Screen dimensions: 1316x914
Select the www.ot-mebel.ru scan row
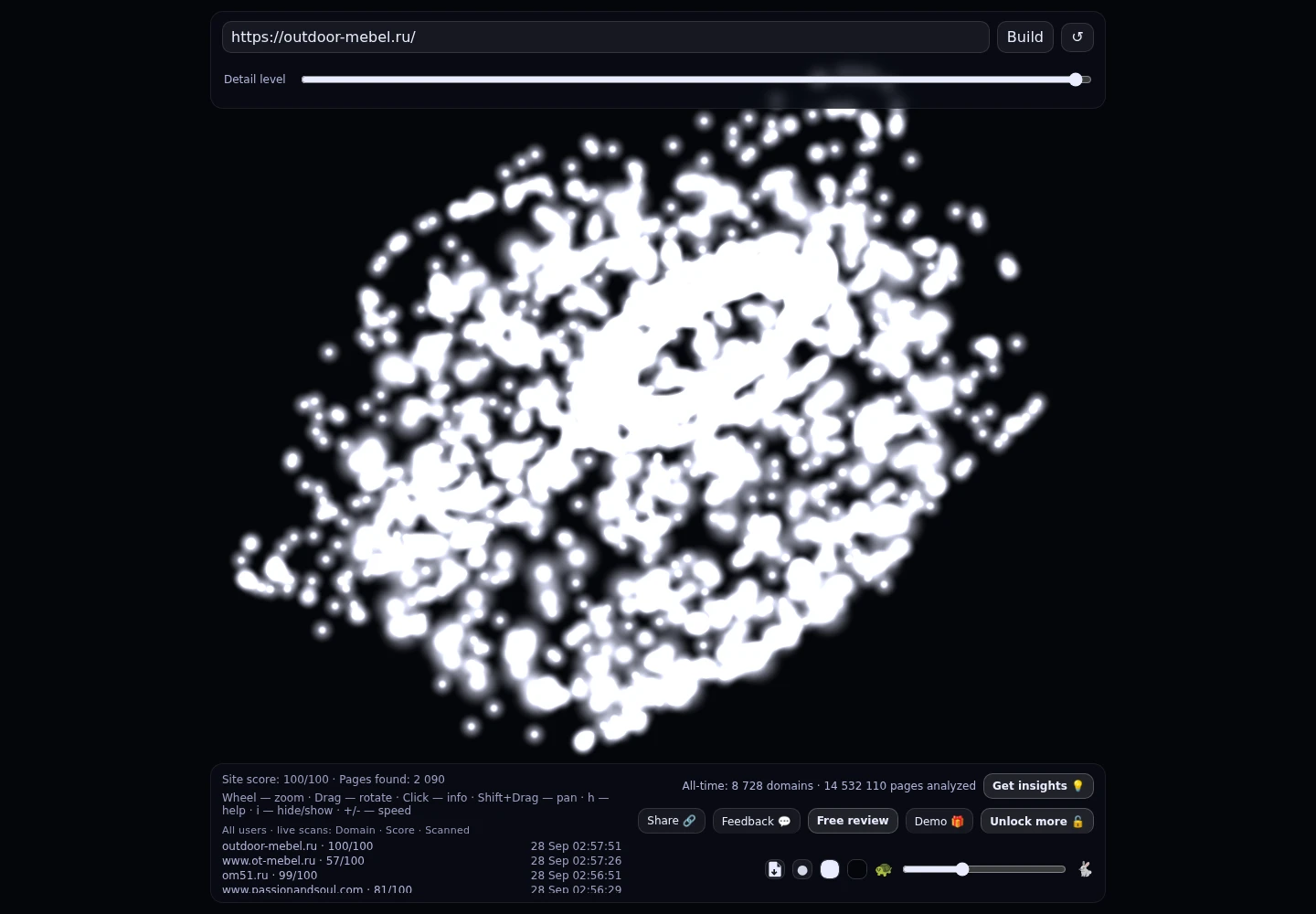(x=421, y=861)
